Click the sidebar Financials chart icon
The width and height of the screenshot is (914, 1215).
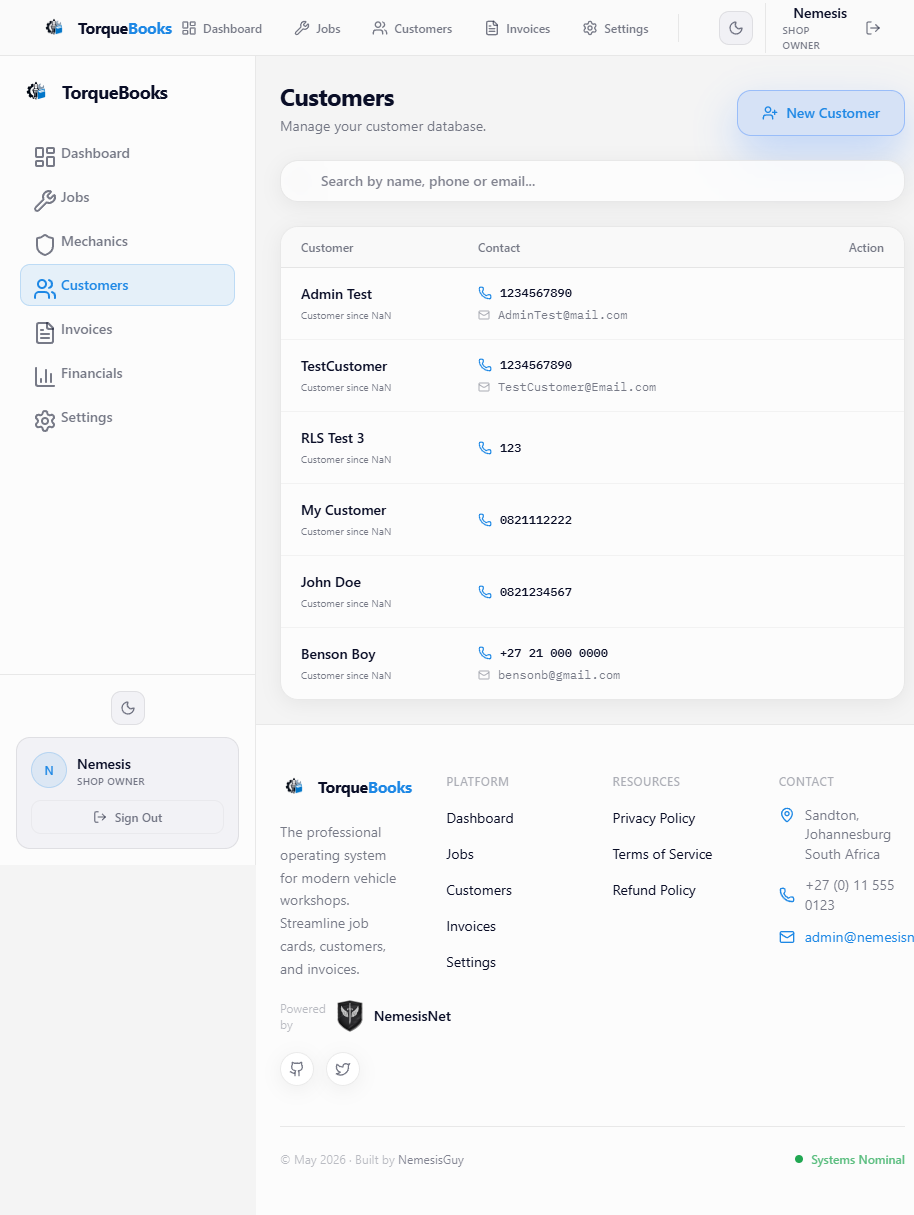45,377
